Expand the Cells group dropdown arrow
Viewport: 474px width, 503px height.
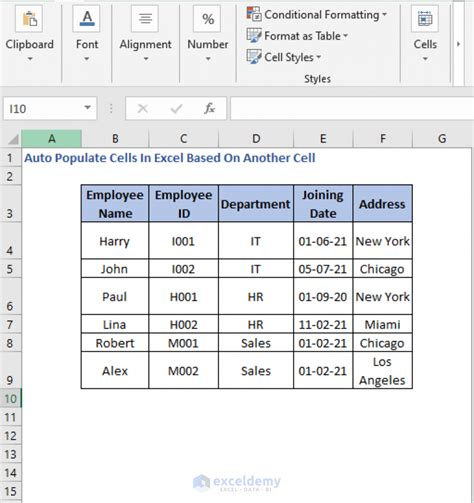[x=425, y=59]
